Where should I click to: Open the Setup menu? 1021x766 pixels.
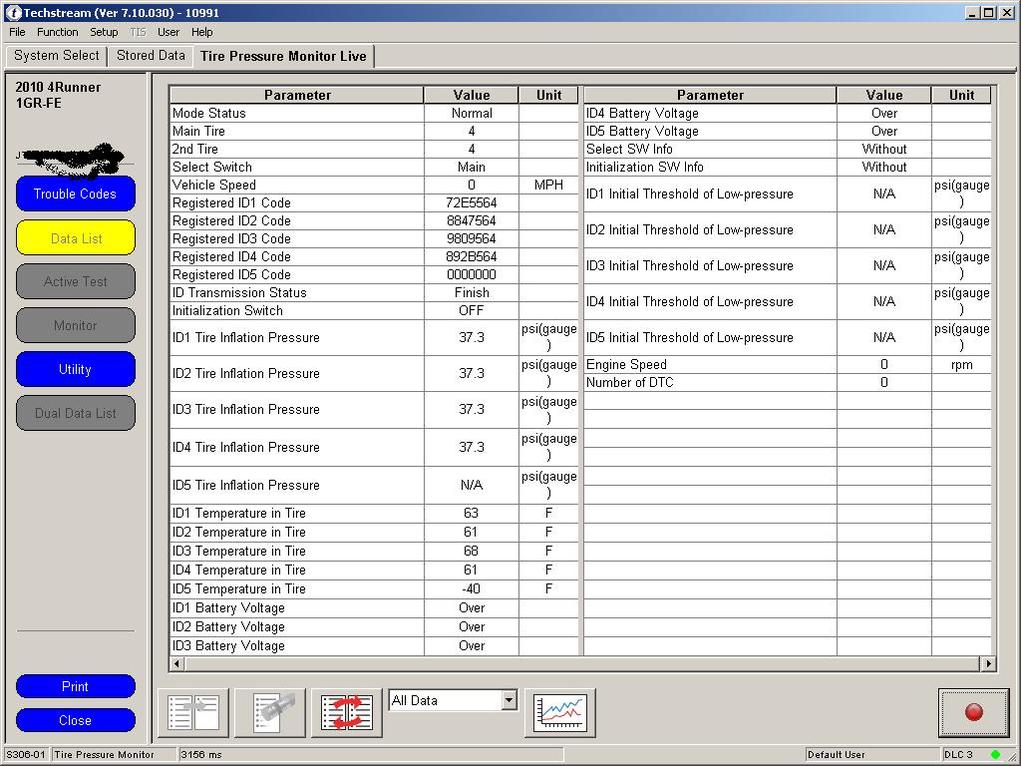104,32
